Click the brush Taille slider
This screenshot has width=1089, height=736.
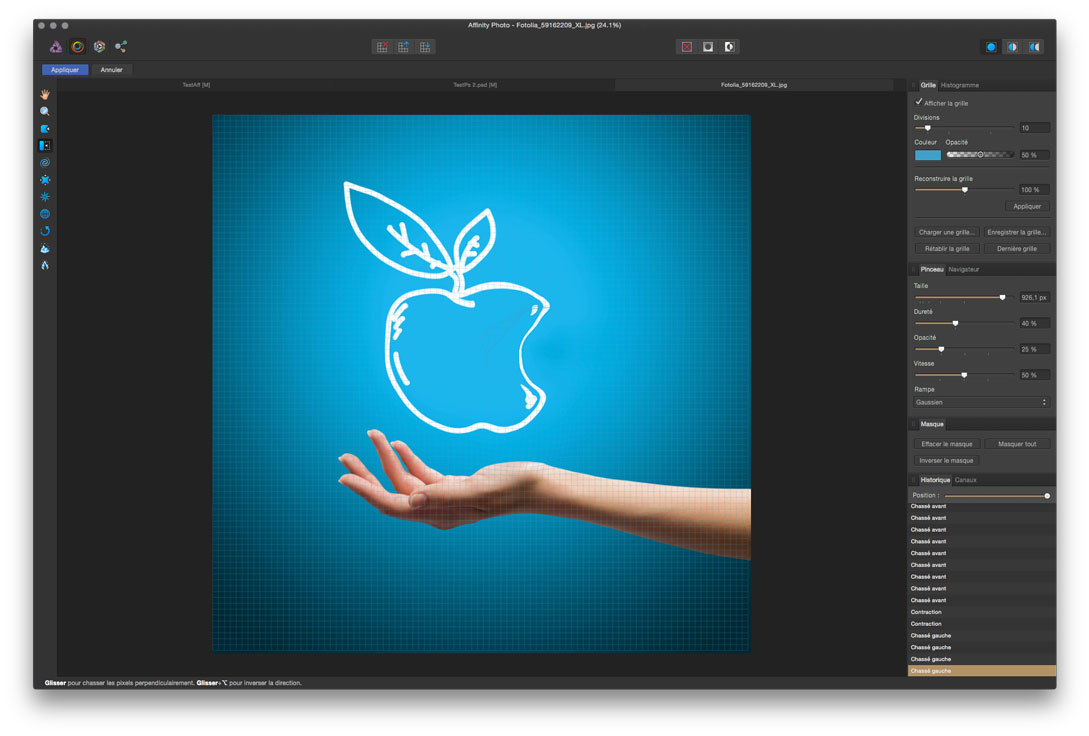click(x=964, y=297)
